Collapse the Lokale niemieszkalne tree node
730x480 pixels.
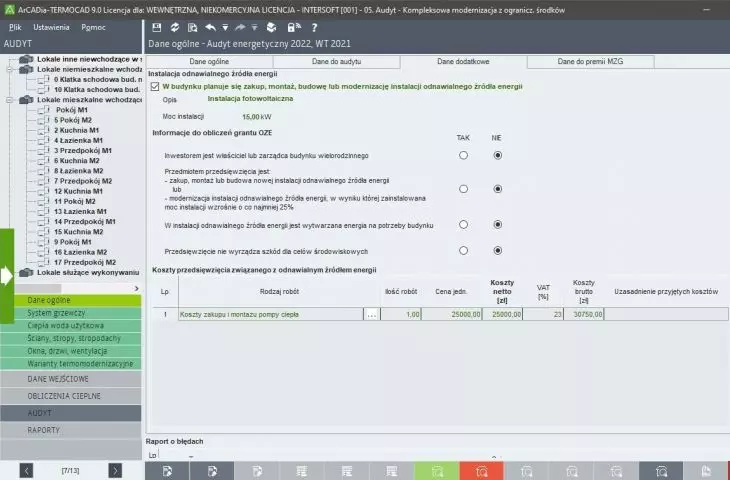9,69
